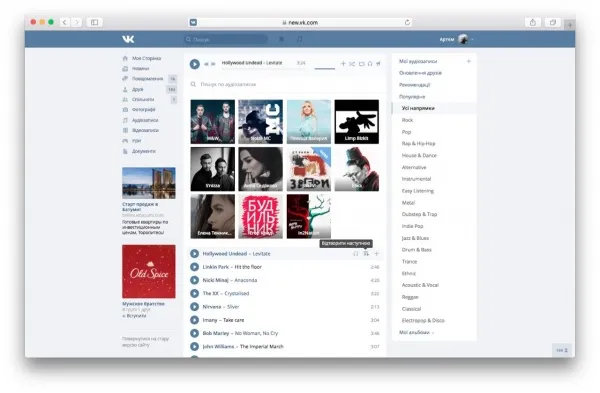This screenshot has width=600, height=393.
Task: Select Рекомендації in the right panel
Action: pos(414,85)
